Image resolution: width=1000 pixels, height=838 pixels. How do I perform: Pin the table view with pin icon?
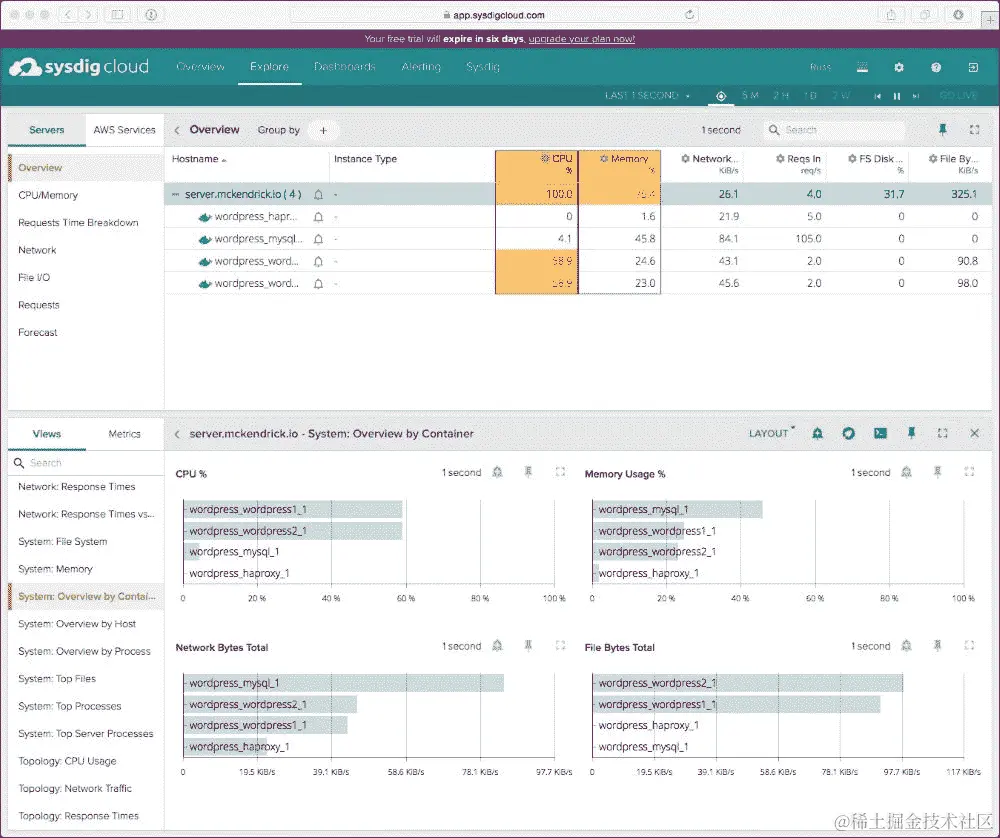coord(943,129)
